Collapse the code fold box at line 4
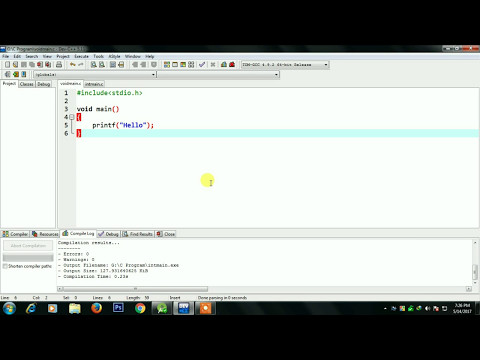480x360 pixels. pos(72,117)
